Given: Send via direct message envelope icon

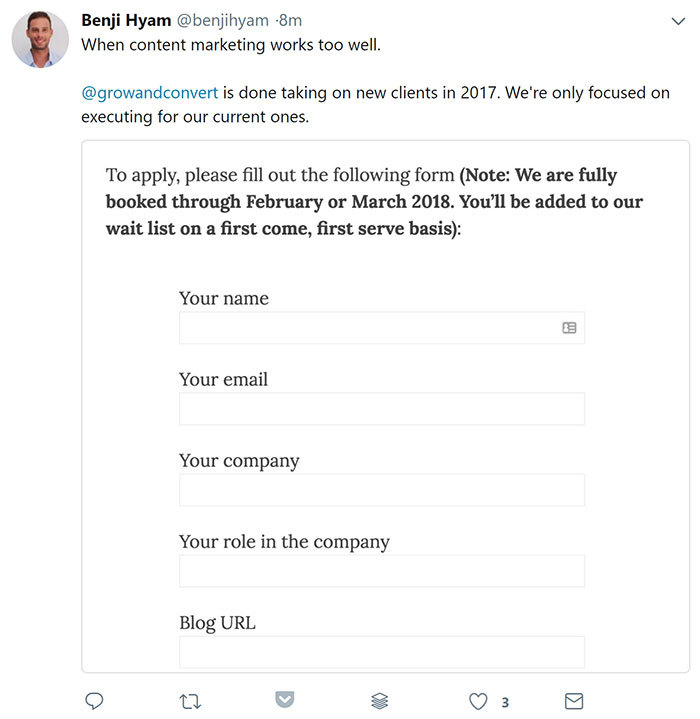Looking at the screenshot, I should pos(574,701).
